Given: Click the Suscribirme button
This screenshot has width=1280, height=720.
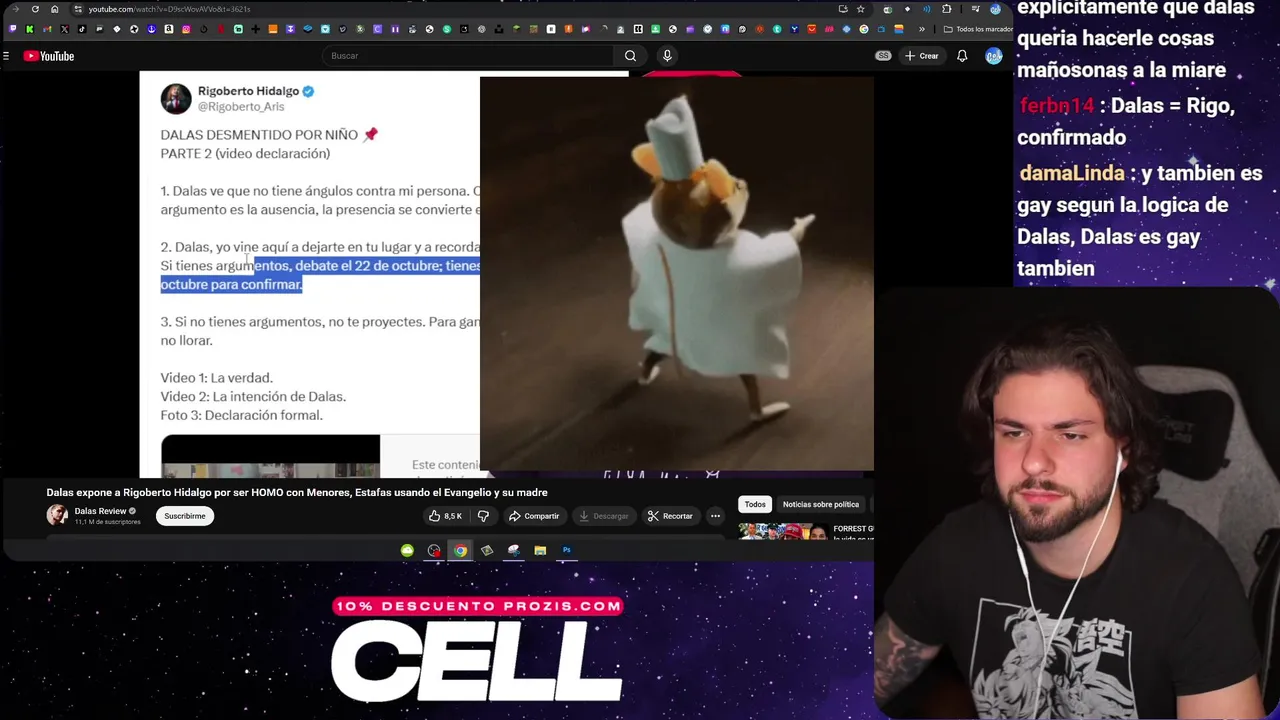Looking at the screenshot, I should point(185,516).
